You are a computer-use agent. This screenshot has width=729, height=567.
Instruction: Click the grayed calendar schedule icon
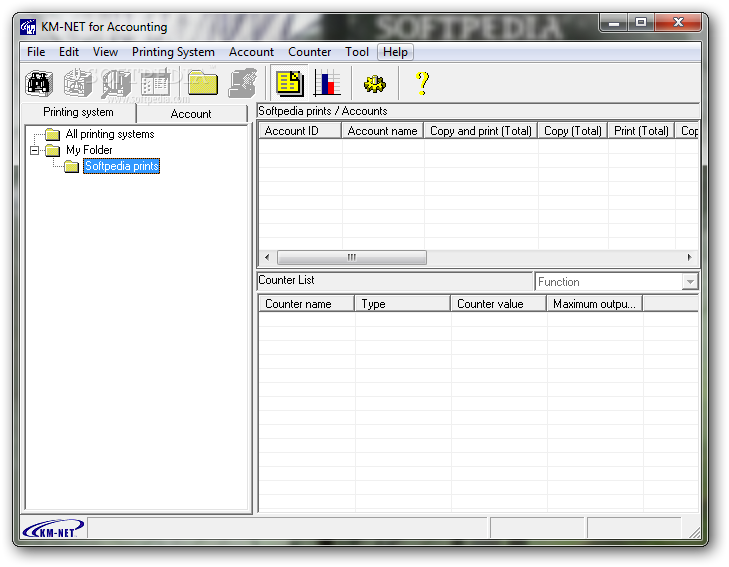[x=155, y=84]
